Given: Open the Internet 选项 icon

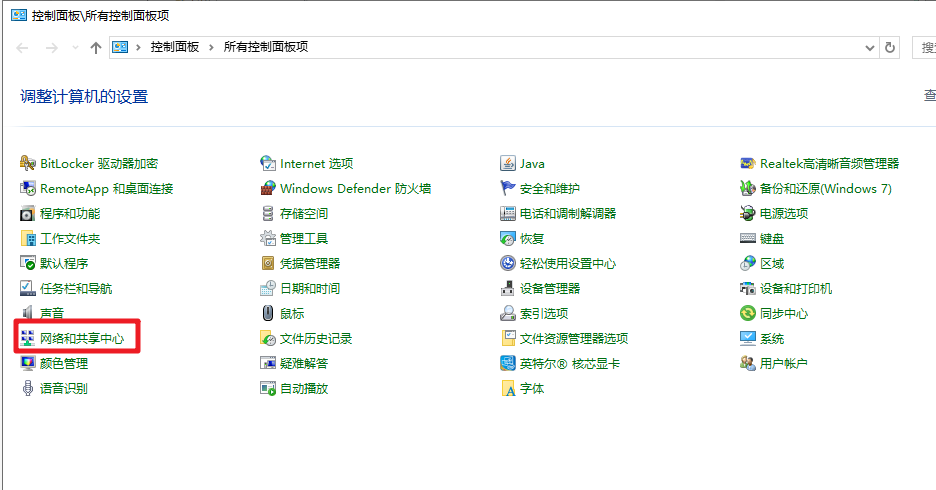Looking at the screenshot, I should pyautogui.click(x=268, y=164).
